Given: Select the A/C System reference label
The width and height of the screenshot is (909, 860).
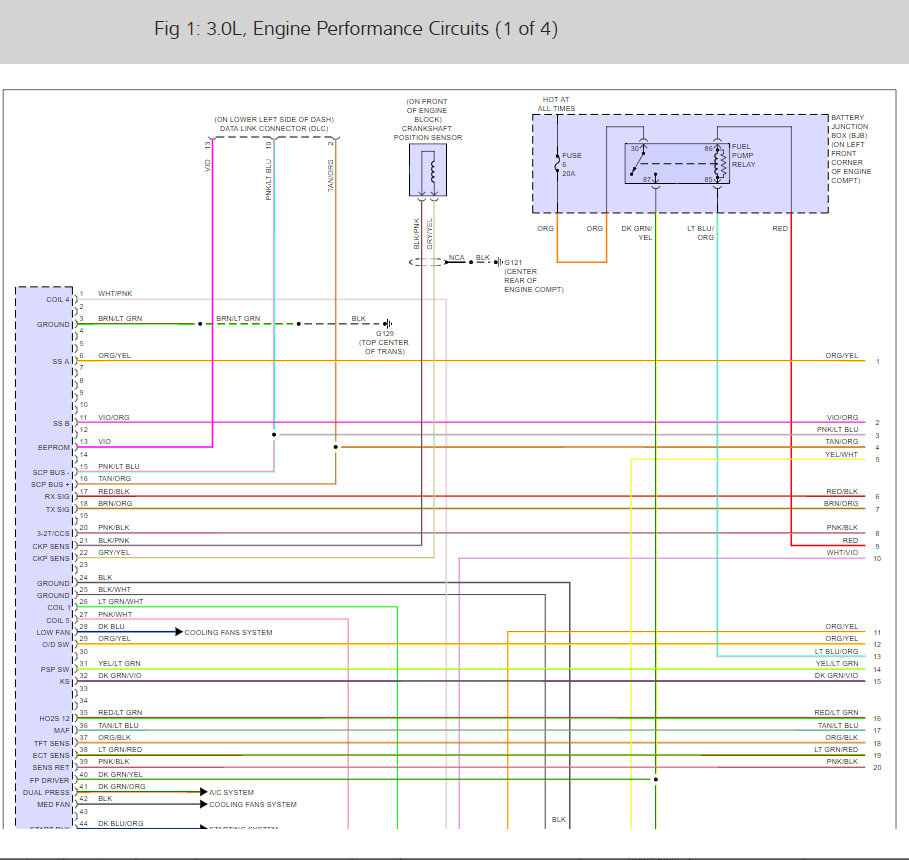Looking at the screenshot, I should [x=231, y=791].
